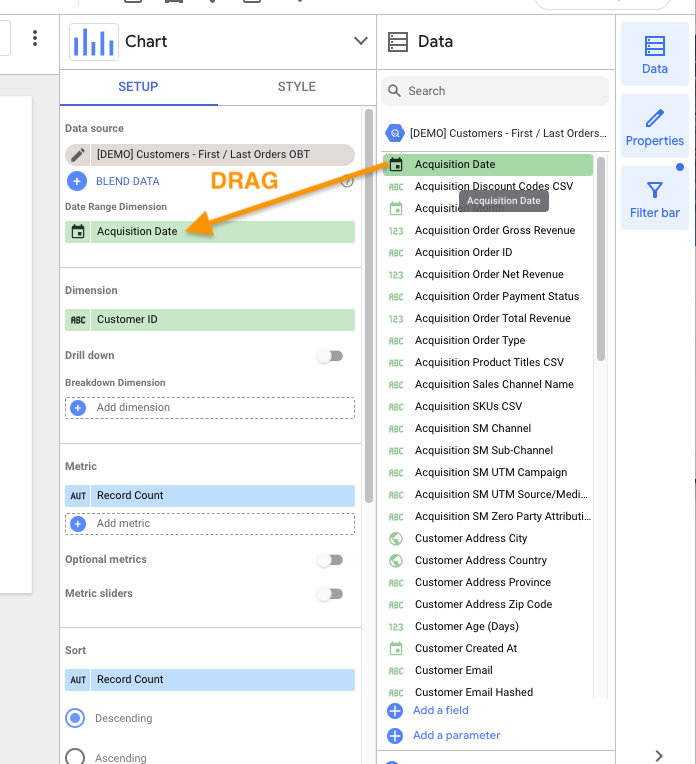Select Acquisition Order ID field
The image size is (696, 764).
click(x=488, y=252)
